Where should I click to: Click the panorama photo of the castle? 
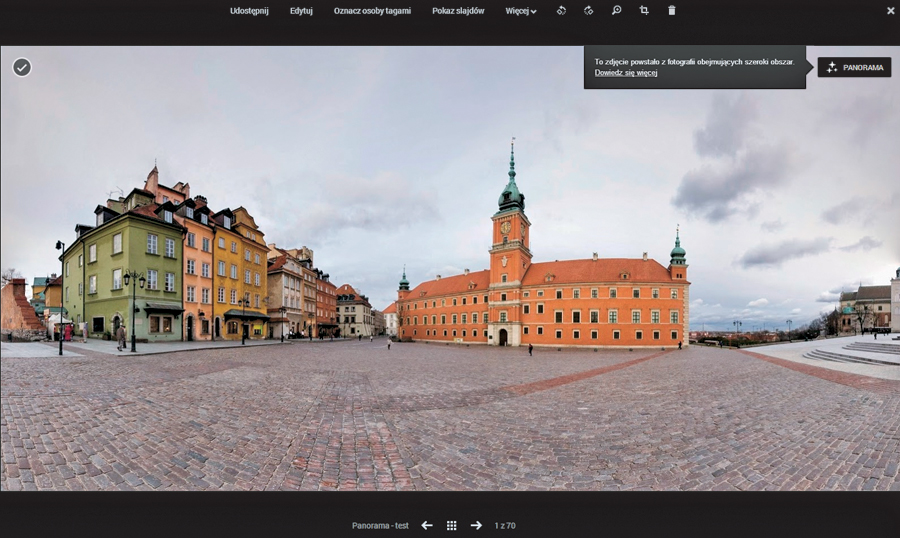click(450, 300)
